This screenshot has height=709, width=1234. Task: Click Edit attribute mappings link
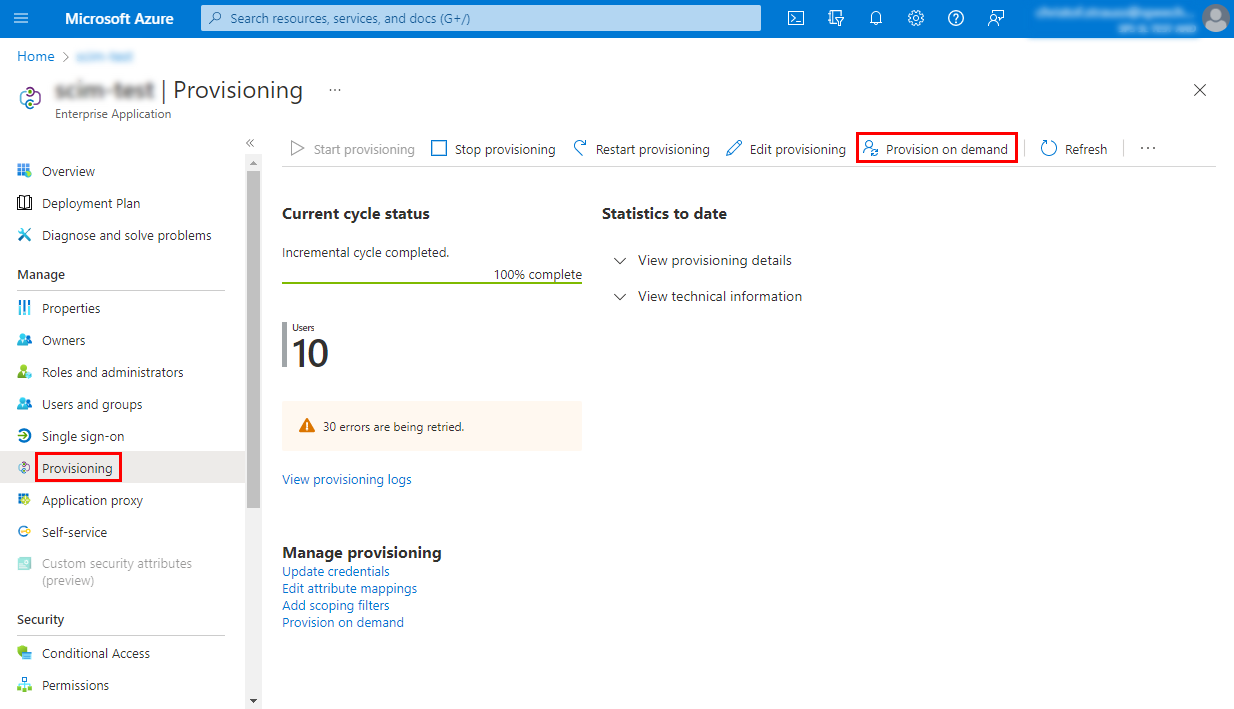(x=350, y=588)
